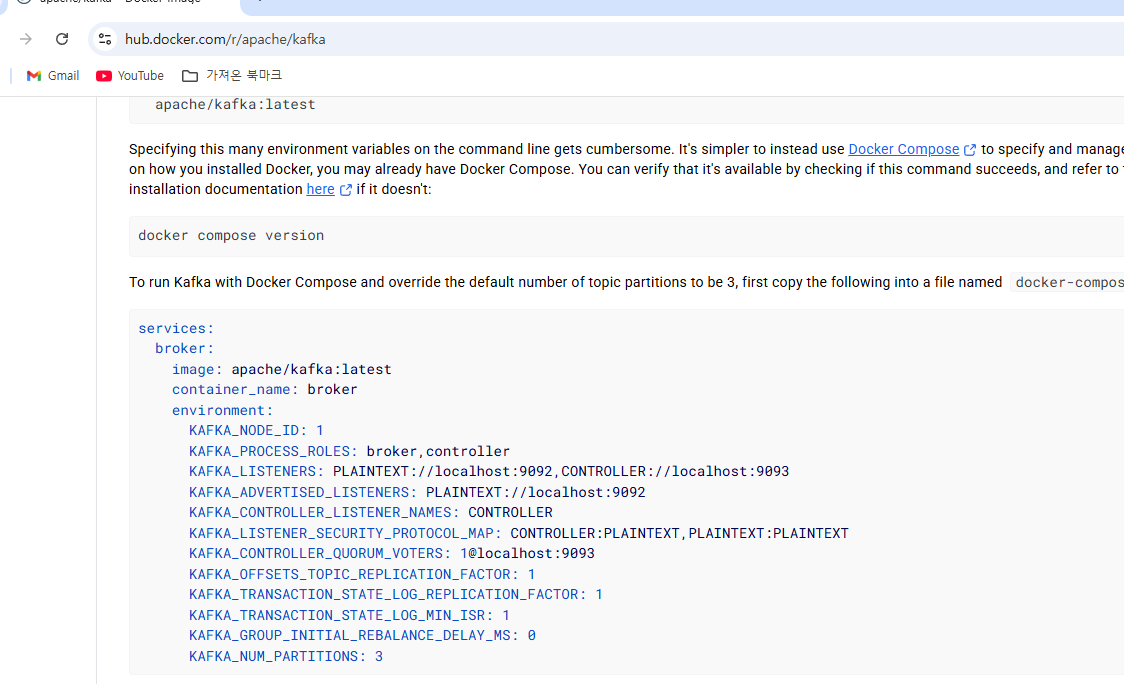Click the KAFKA_PROCESS_ROLES line

[x=349, y=451]
